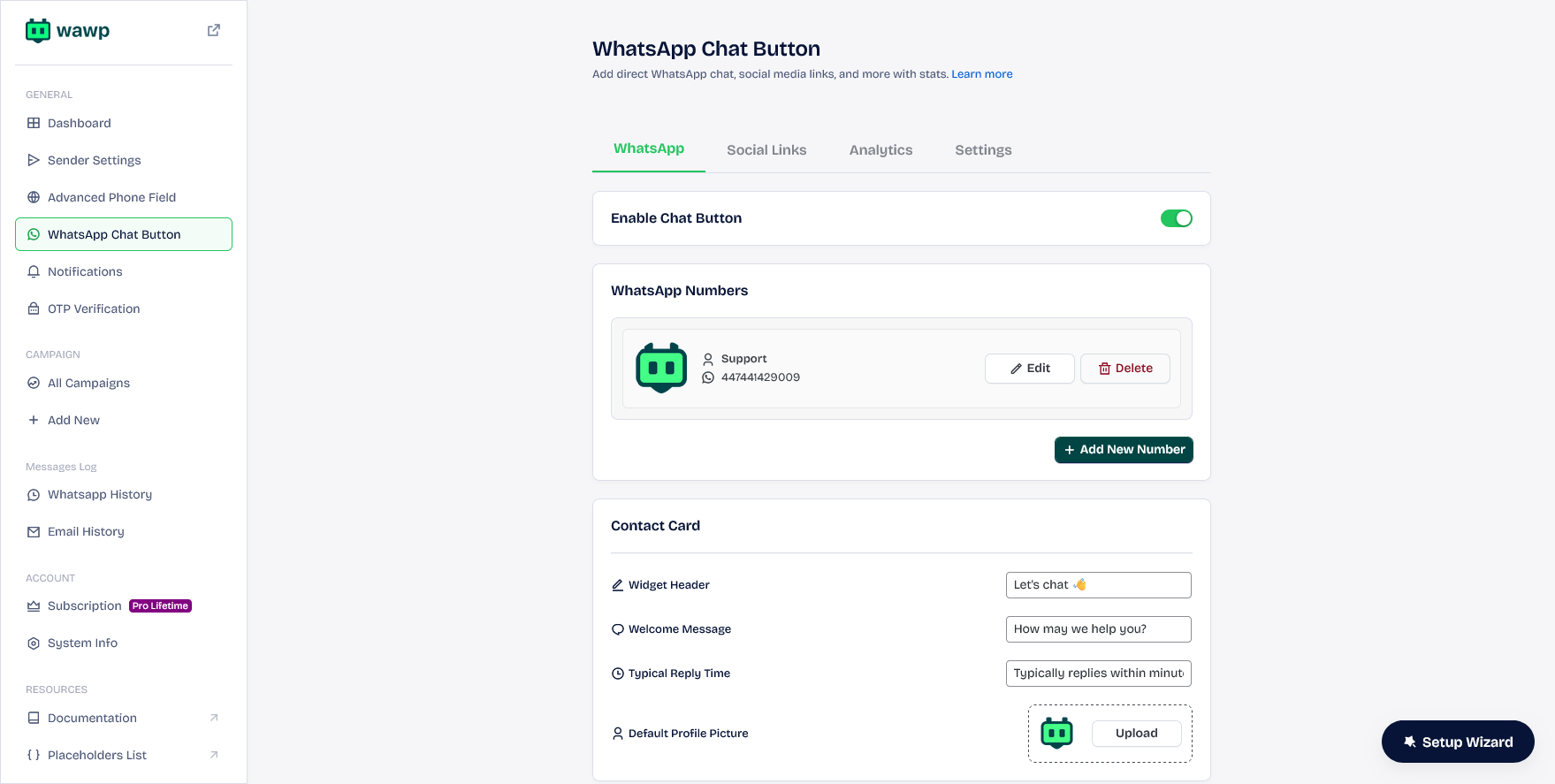Click the Documentation book icon
This screenshot has width=1555, height=784.
tap(34, 718)
